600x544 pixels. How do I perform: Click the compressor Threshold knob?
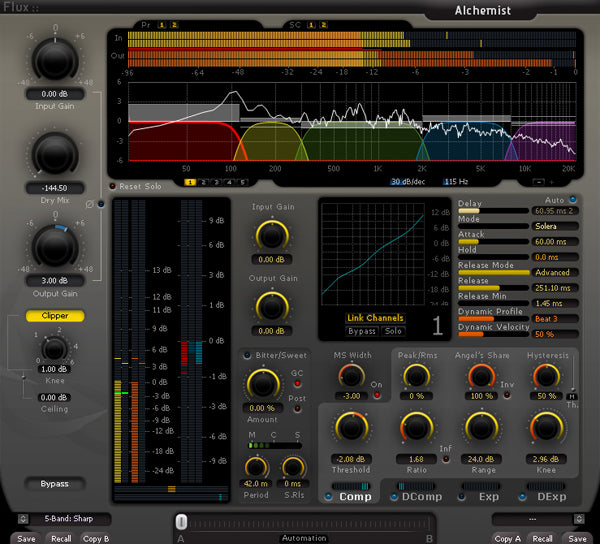pos(351,428)
